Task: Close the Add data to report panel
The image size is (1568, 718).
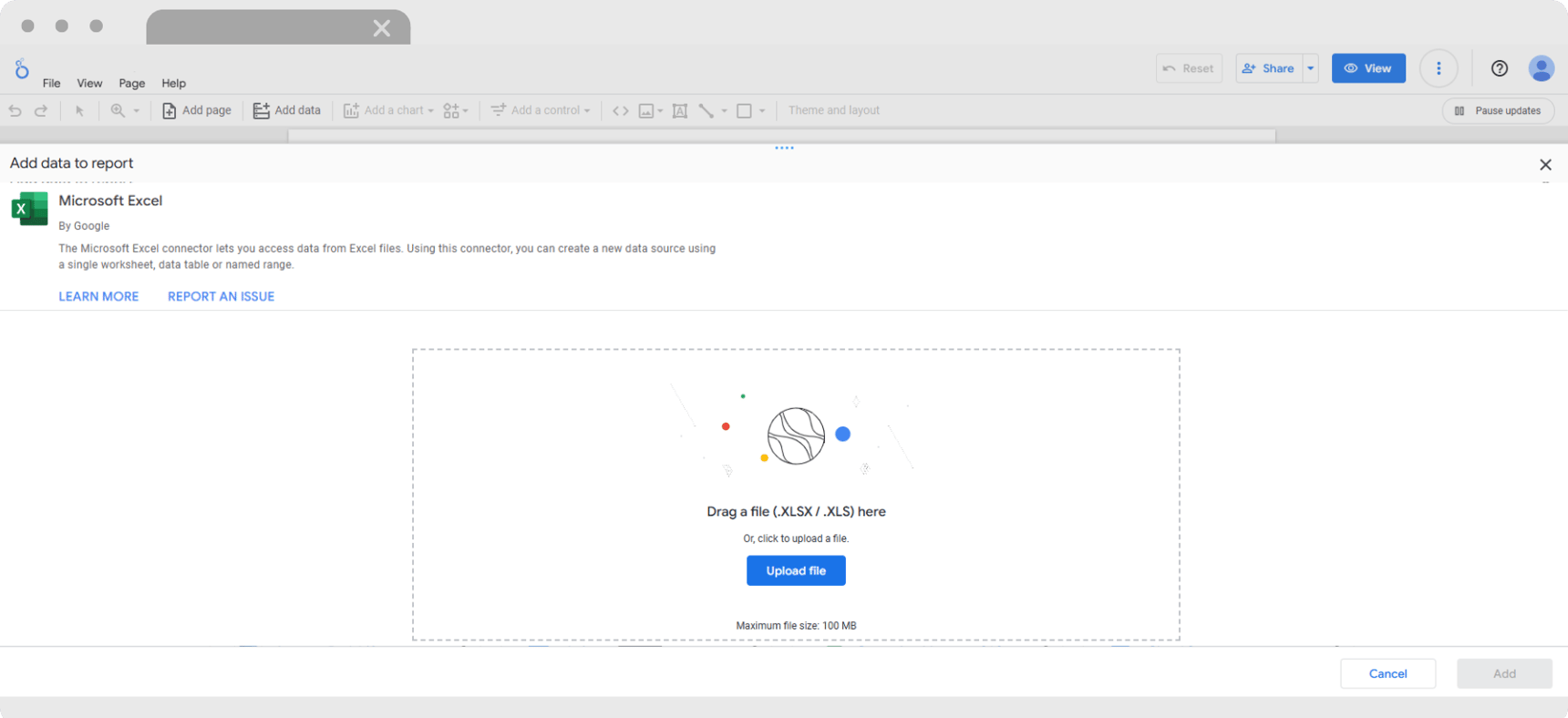Action: coord(1545,165)
